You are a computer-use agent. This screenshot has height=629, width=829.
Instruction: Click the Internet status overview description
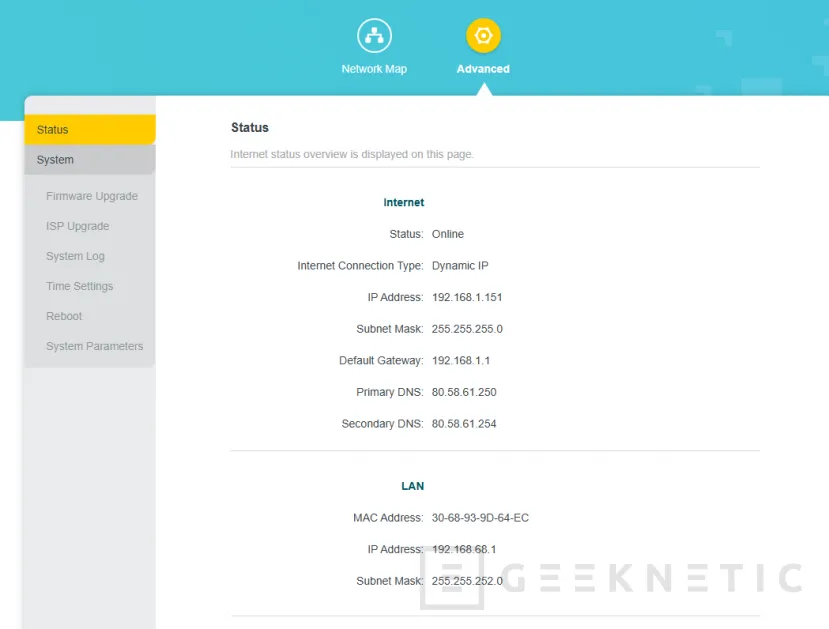pyautogui.click(x=352, y=154)
